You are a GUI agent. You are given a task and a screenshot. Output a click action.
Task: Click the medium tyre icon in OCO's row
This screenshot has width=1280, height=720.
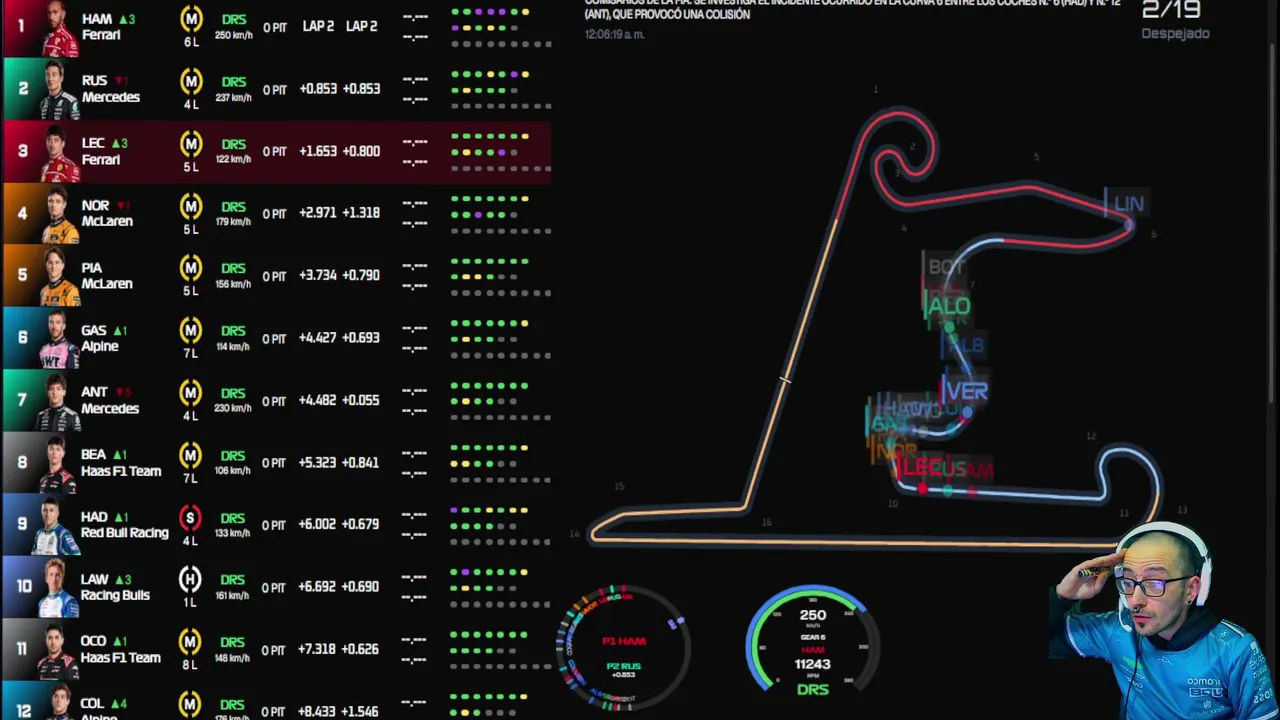[x=190, y=643]
